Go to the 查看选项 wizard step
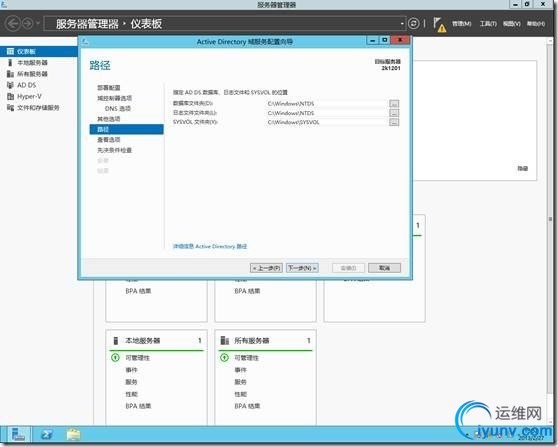The image size is (558, 447). click(109, 140)
